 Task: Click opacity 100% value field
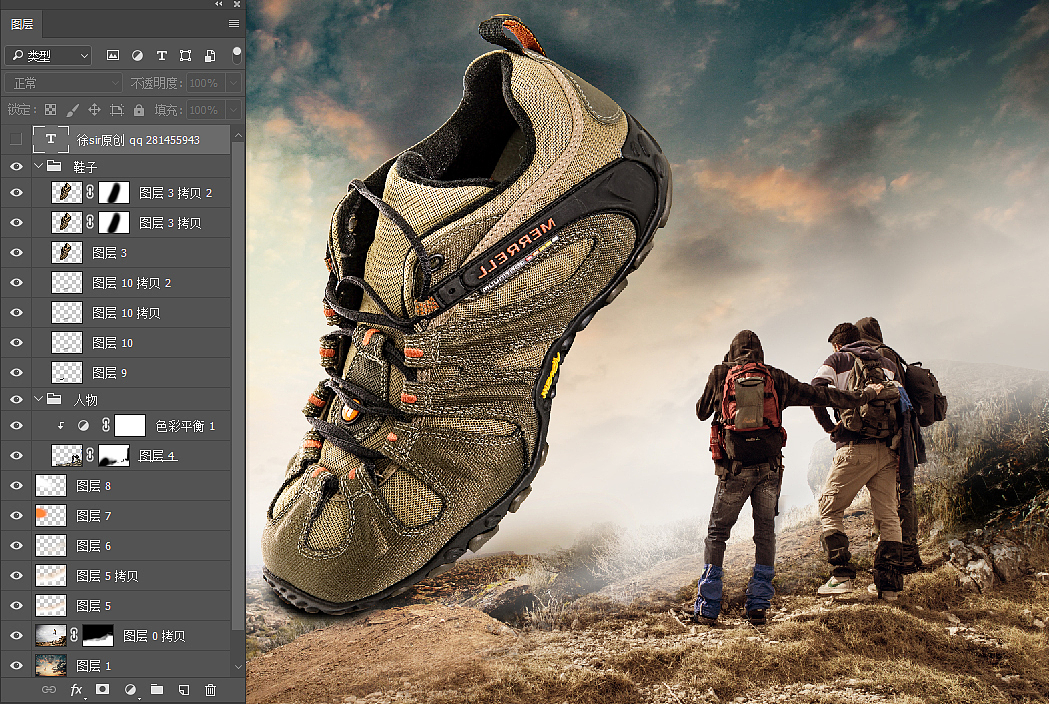coord(206,83)
